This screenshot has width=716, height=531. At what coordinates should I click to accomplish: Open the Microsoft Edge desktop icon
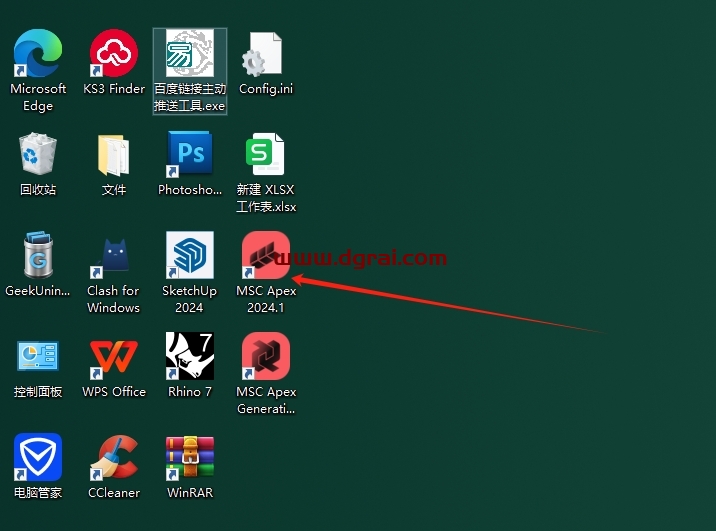[38, 53]
